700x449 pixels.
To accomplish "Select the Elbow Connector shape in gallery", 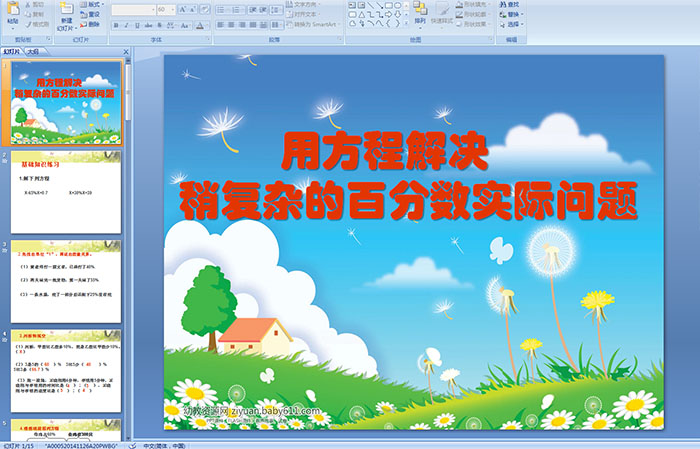I will 371,15.
